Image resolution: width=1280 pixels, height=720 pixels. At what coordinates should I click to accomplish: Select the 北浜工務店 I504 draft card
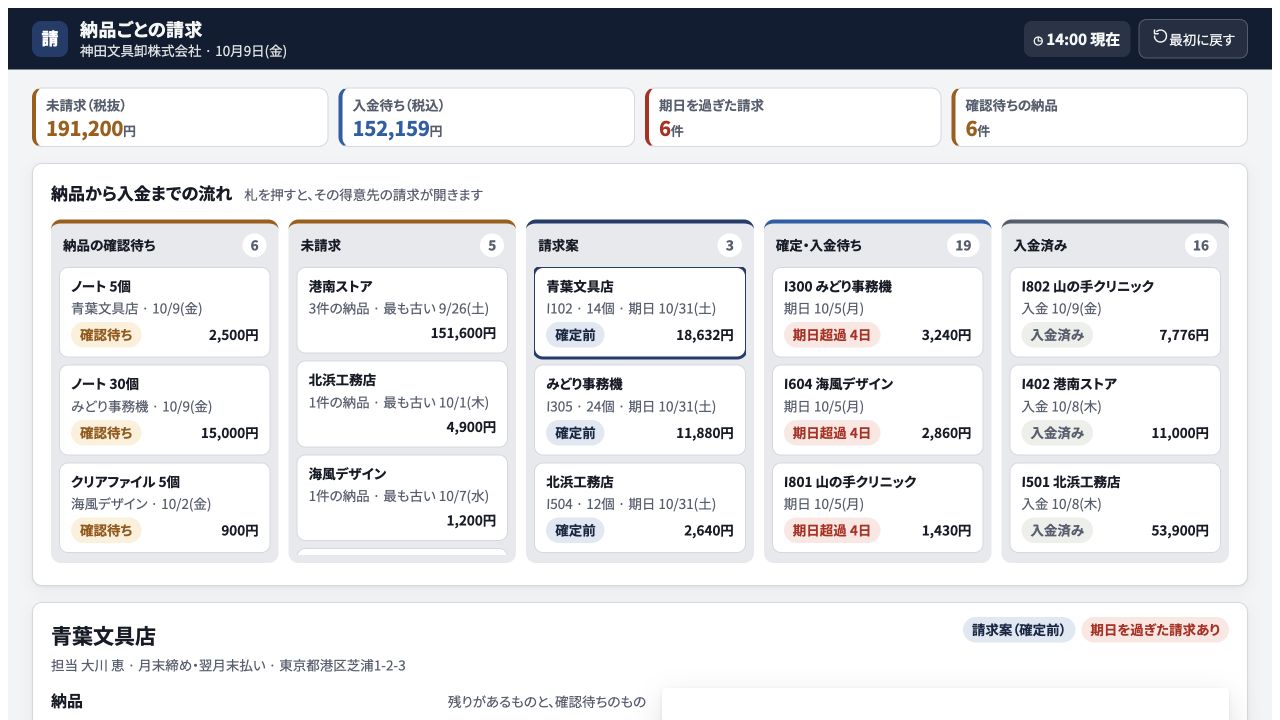(x=640, y=507)
